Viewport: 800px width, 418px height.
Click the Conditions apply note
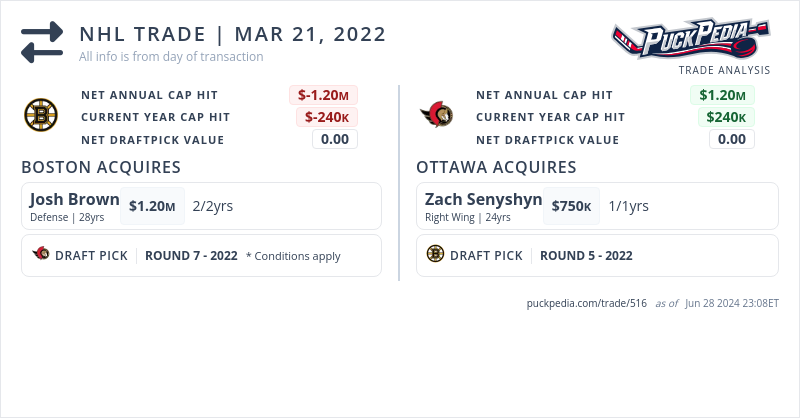coord(293,256)
